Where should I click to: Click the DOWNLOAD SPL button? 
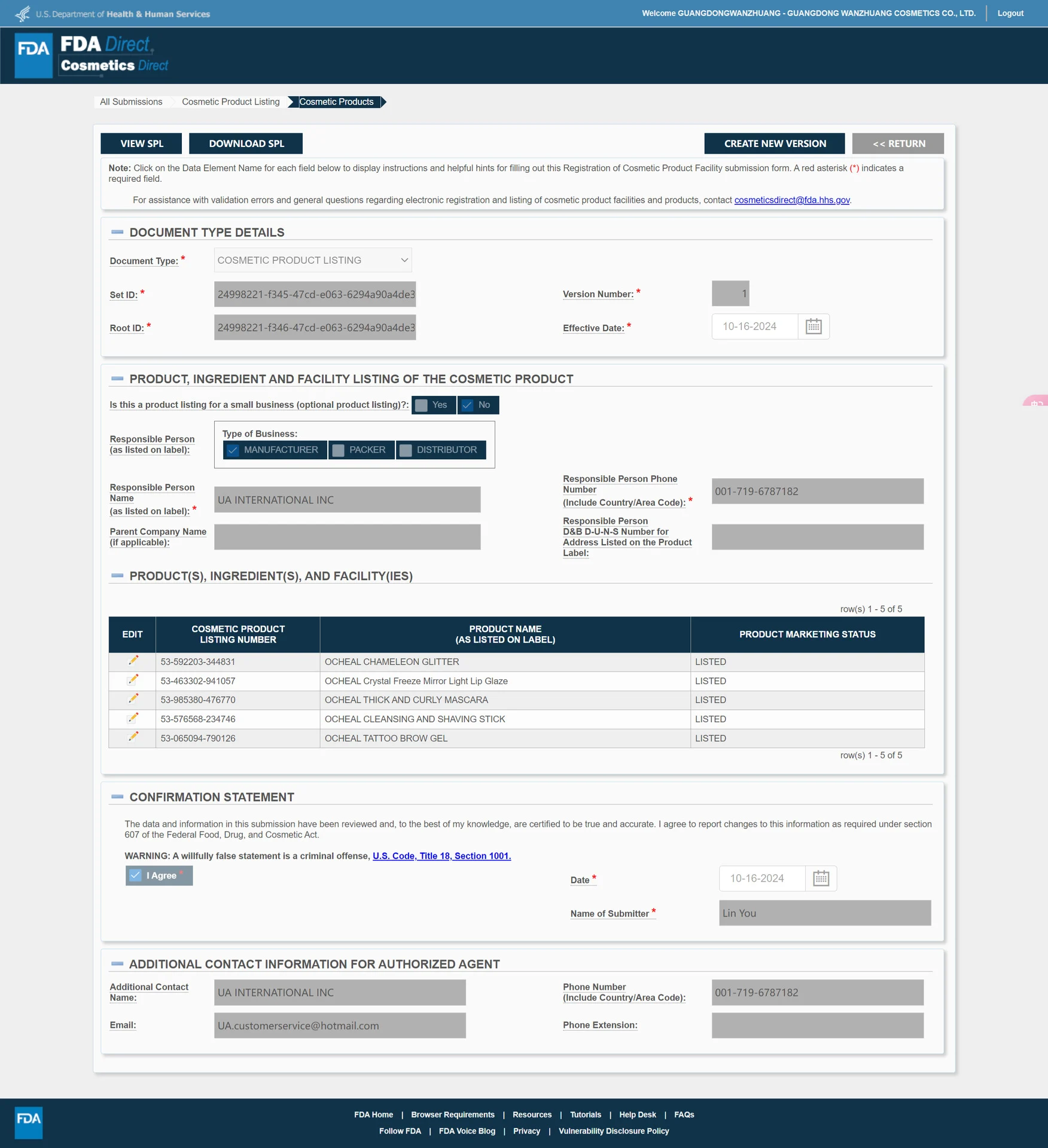pyautogui.click(x=246, y=143)
